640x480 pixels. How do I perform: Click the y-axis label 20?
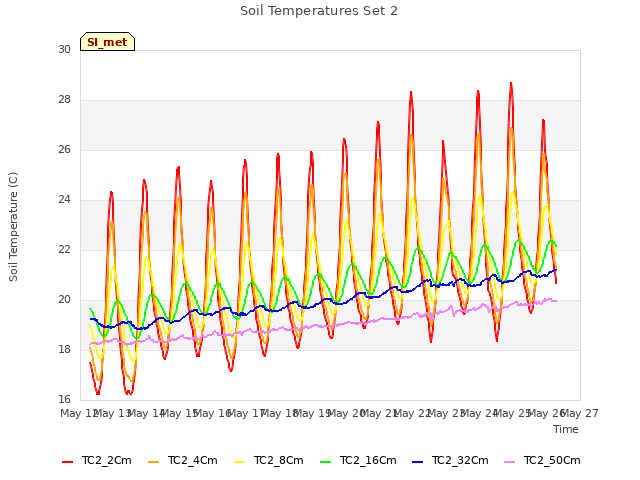coord(64,300)
